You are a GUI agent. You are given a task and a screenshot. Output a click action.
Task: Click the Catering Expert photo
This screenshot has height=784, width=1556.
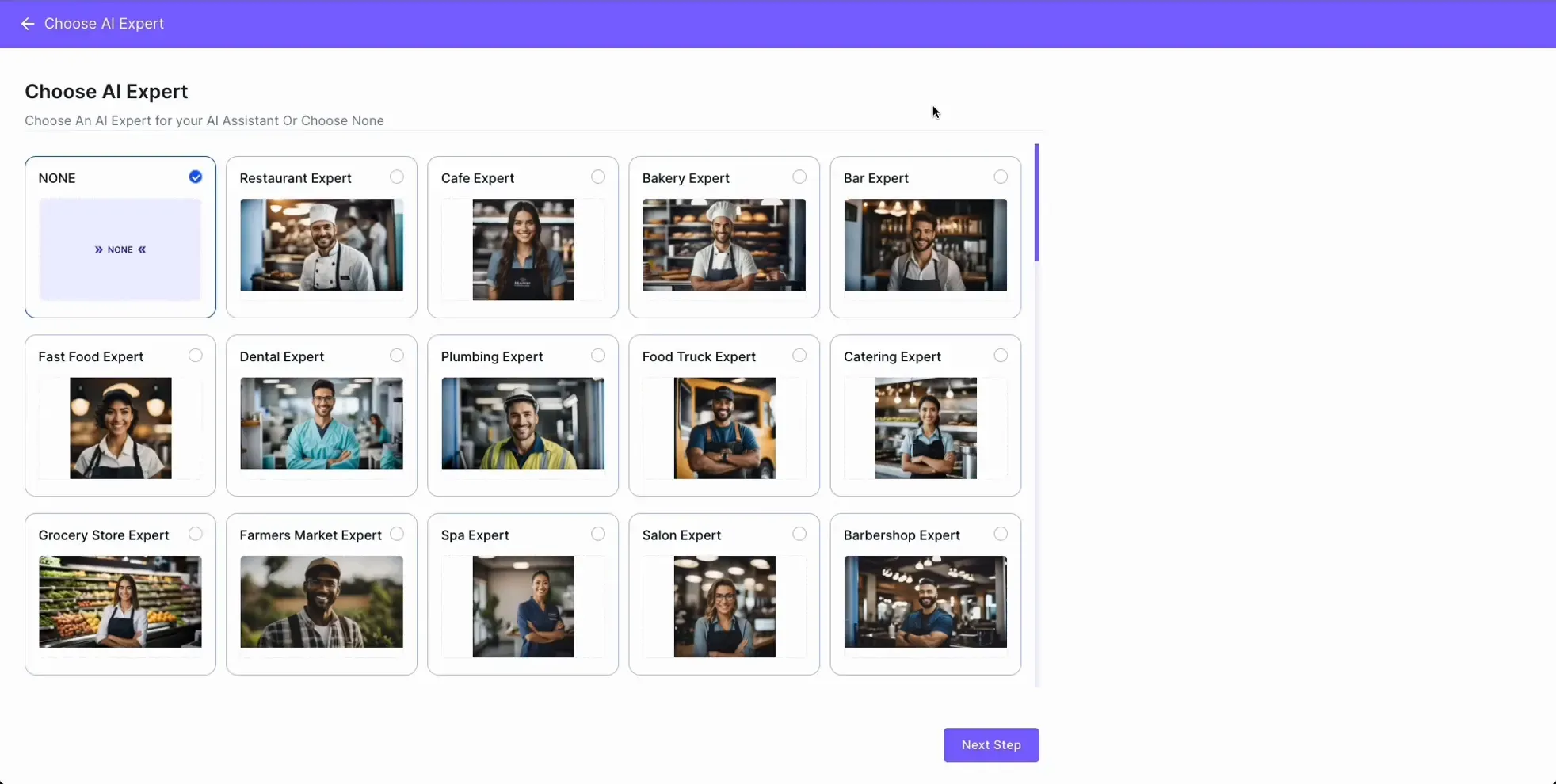(x=926, y=428)
